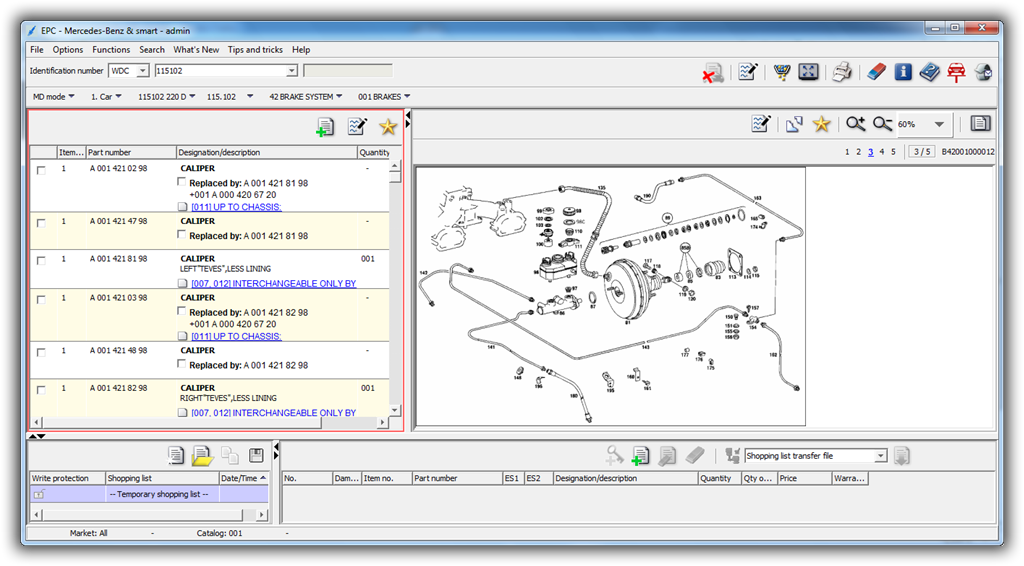Open shopping list folder icon
The image size is (1024, 566).
coord(202,455)
